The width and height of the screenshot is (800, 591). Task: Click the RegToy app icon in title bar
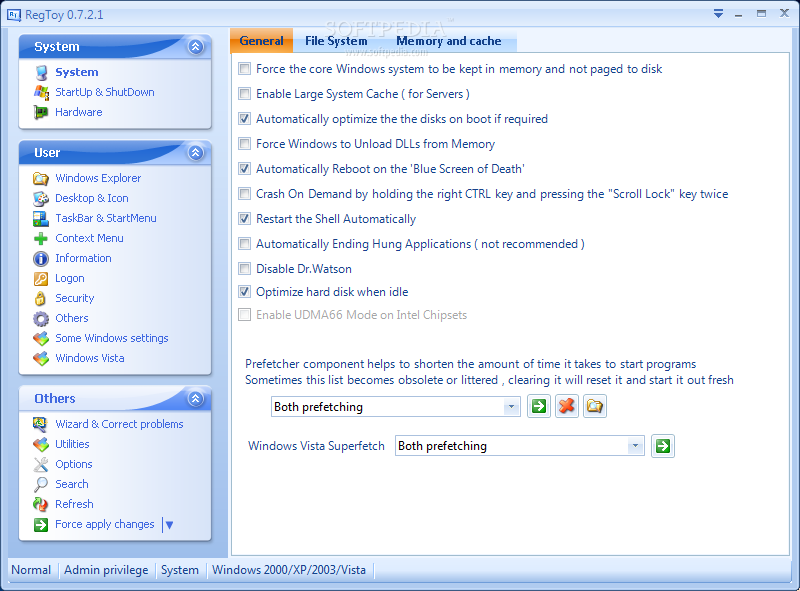(x=14, y=15)
